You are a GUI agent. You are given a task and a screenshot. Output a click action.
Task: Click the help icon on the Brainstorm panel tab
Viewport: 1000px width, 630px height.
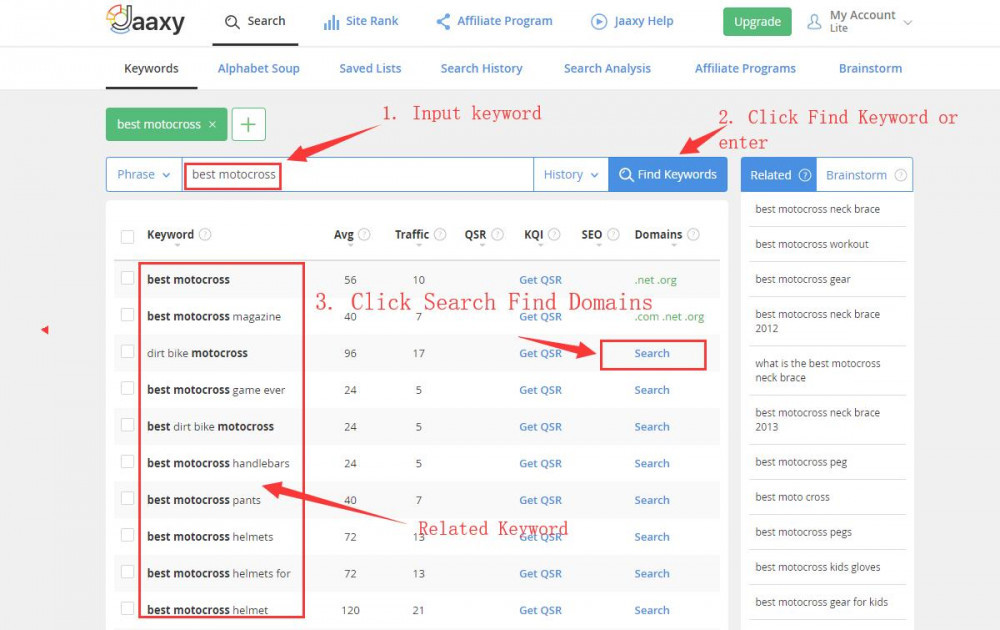[x=901, y=175]
